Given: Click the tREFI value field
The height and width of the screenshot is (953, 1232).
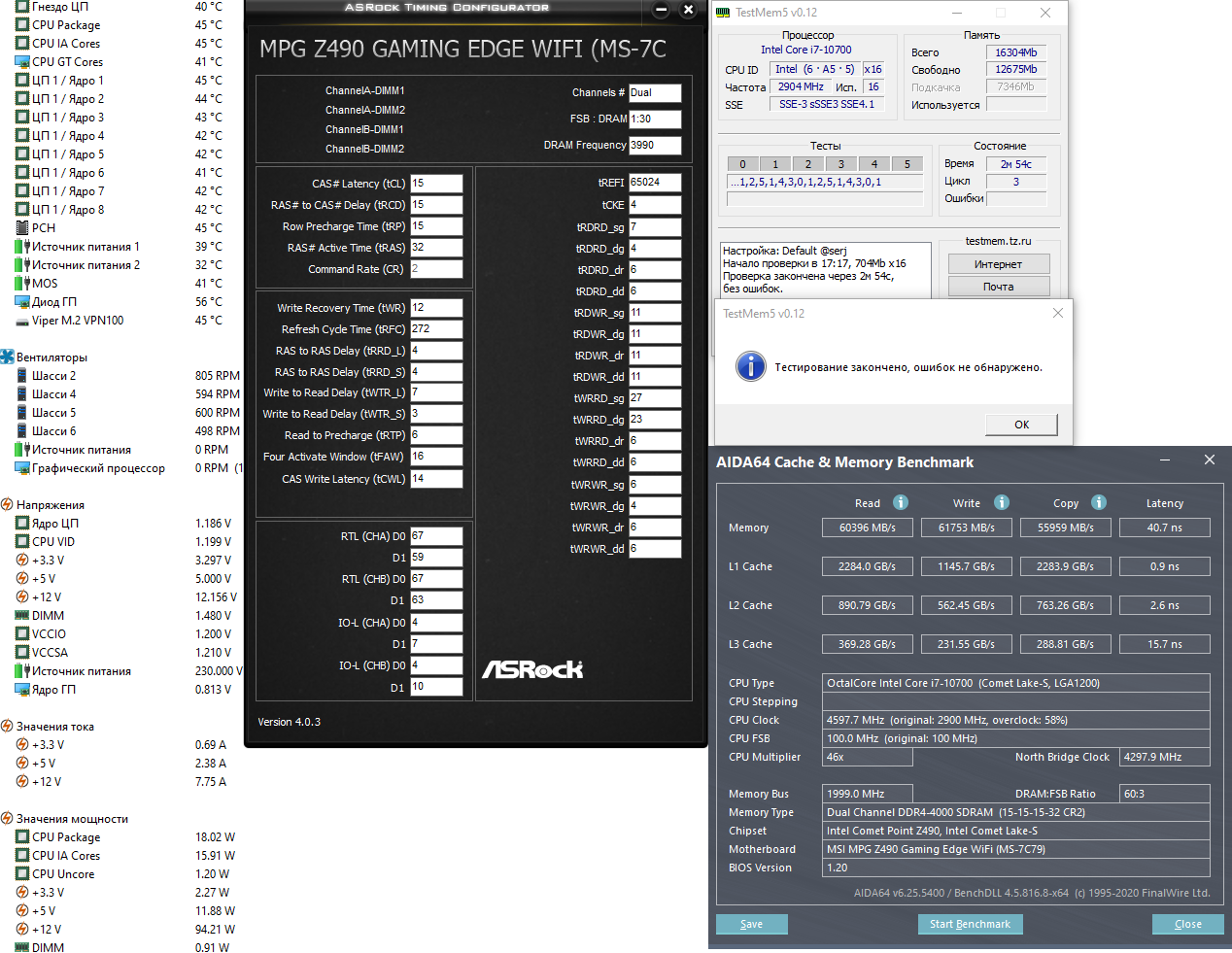Looking at the screenshot, I should pyautogui.click(x=655, y=183).
